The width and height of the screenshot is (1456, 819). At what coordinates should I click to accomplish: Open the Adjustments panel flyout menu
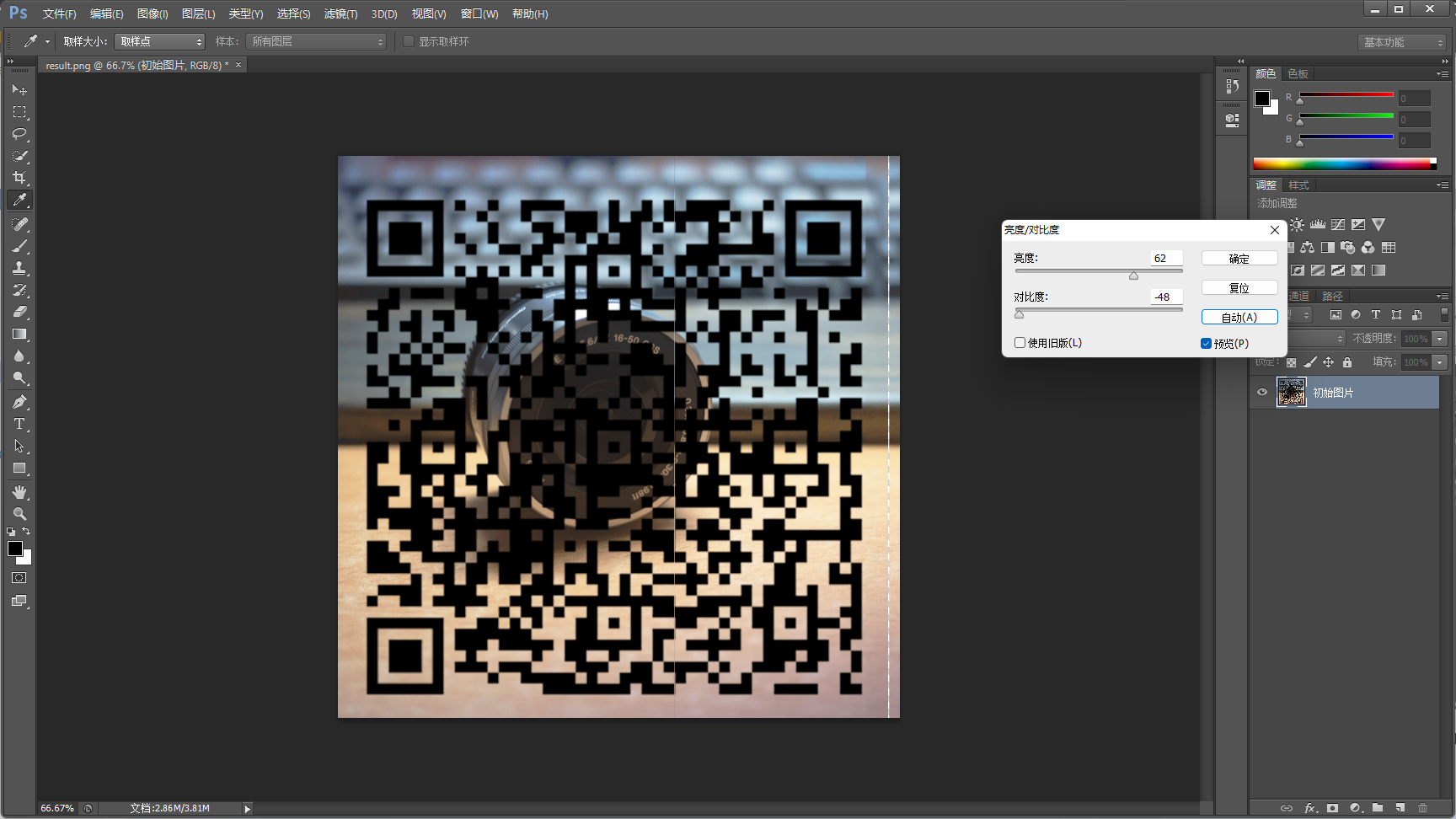1443,185
